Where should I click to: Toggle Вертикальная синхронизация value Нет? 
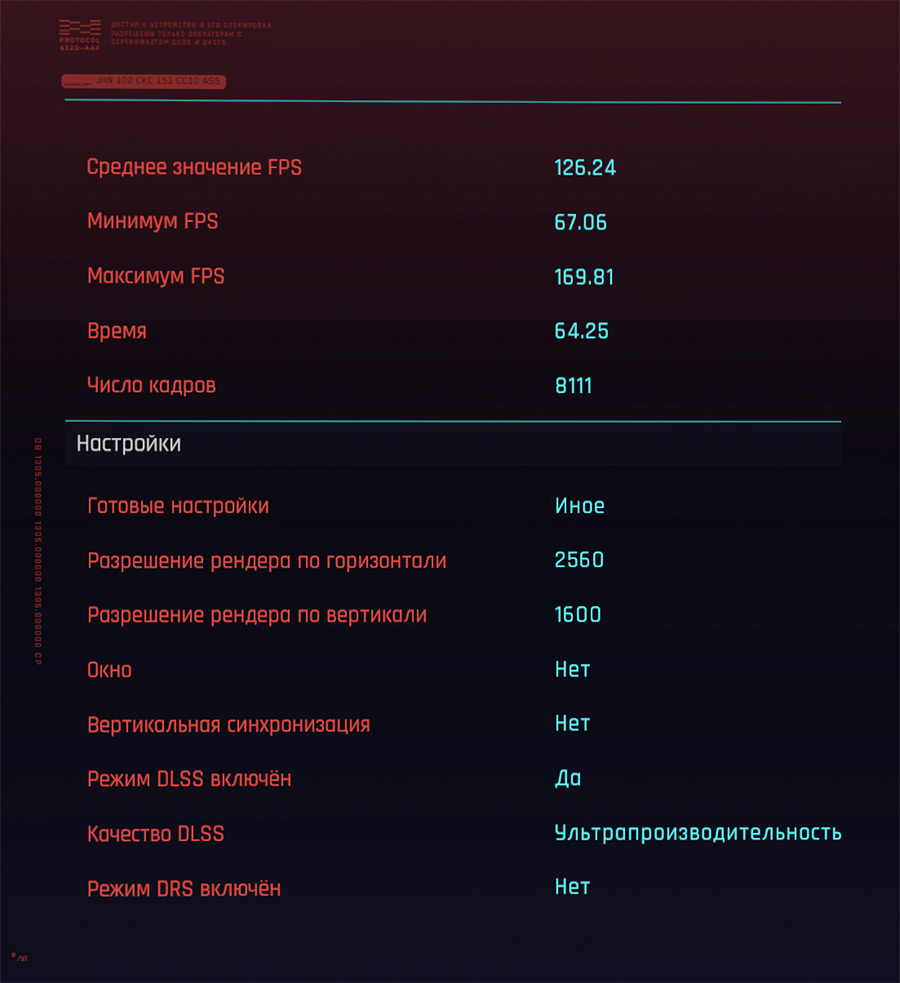572,723
